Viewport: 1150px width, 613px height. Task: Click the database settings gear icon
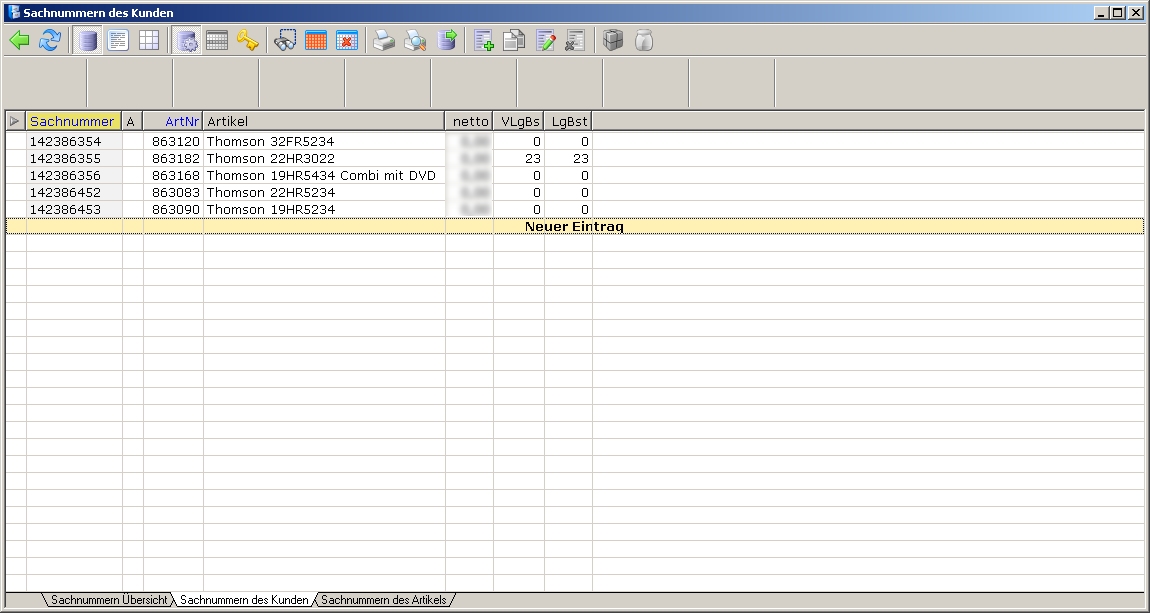pos(186,41)
